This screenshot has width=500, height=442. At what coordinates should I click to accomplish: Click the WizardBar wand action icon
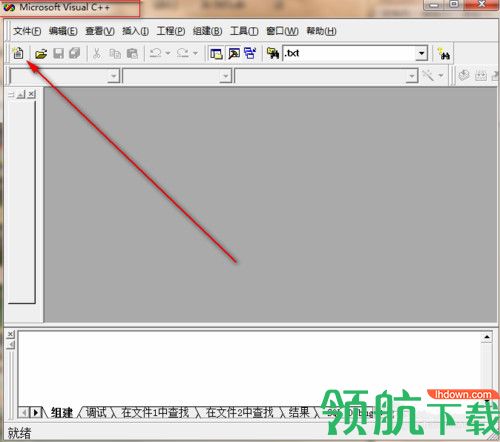[x=428, y=76]
